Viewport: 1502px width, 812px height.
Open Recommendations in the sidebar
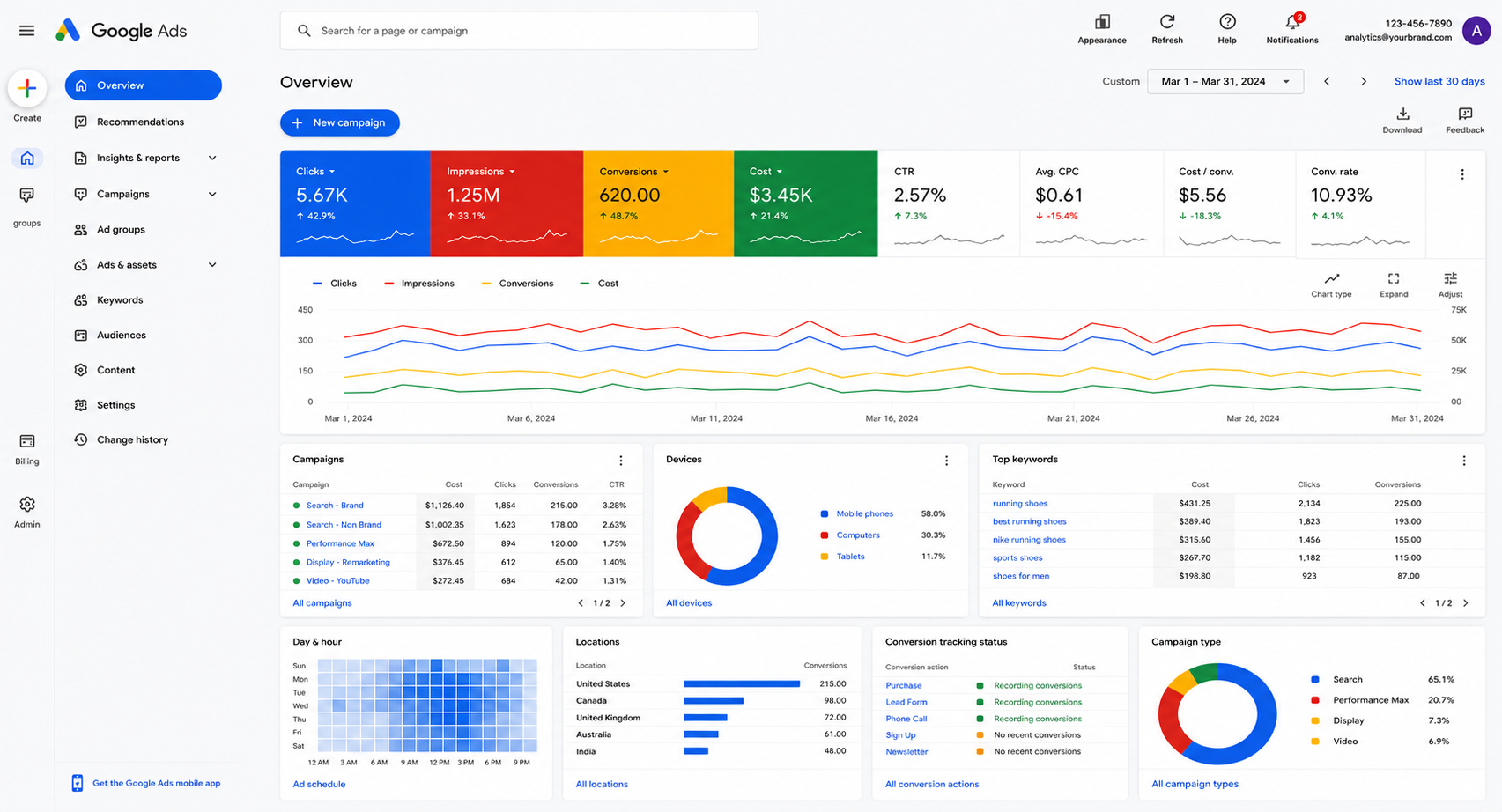141,122
